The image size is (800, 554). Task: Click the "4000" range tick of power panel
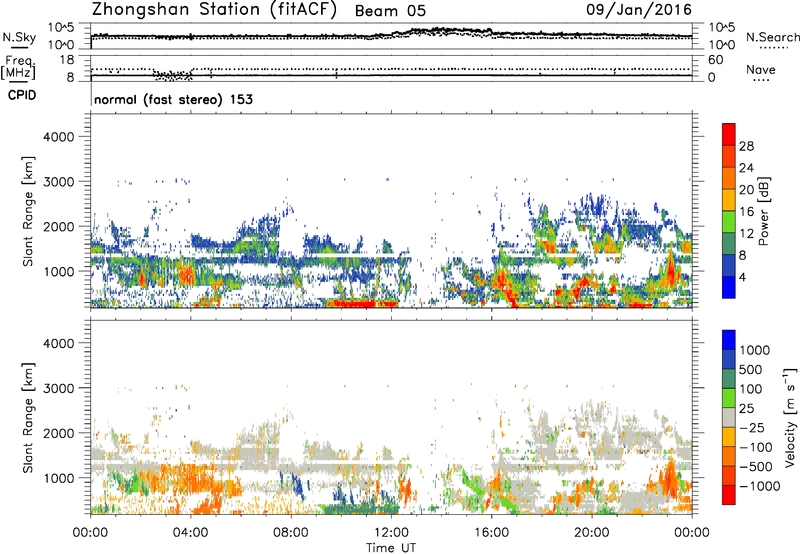59,137
